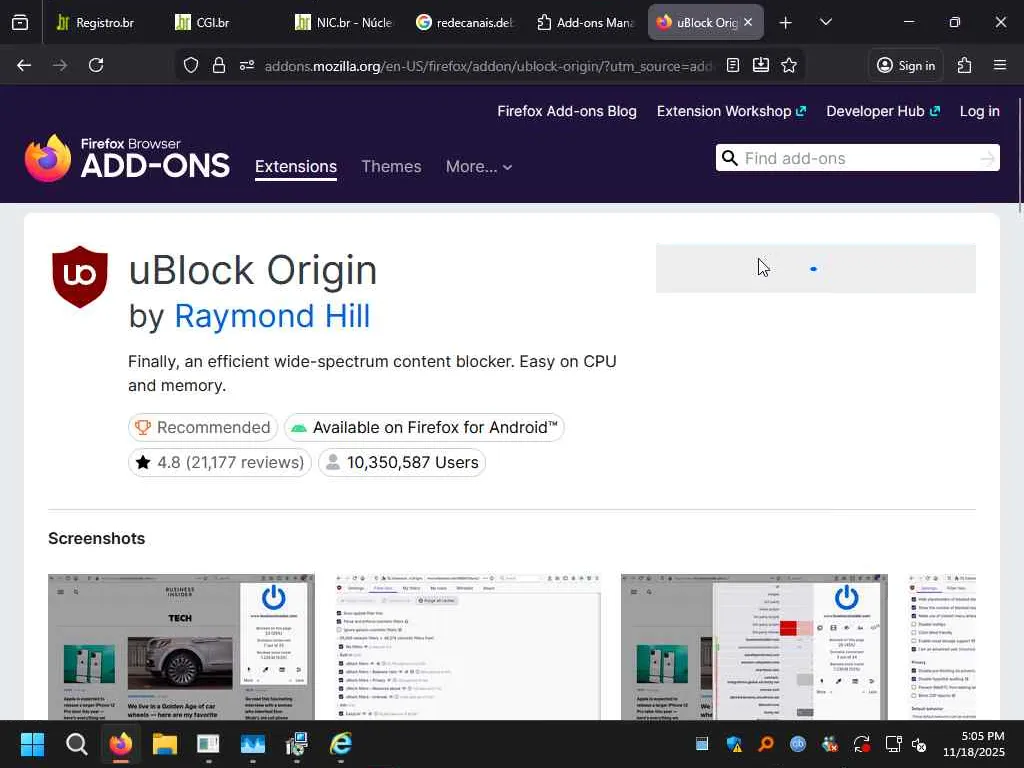The image size is (1024, 768).
Task: Open the tracking protection shield icon
Action: coord(191,65)
